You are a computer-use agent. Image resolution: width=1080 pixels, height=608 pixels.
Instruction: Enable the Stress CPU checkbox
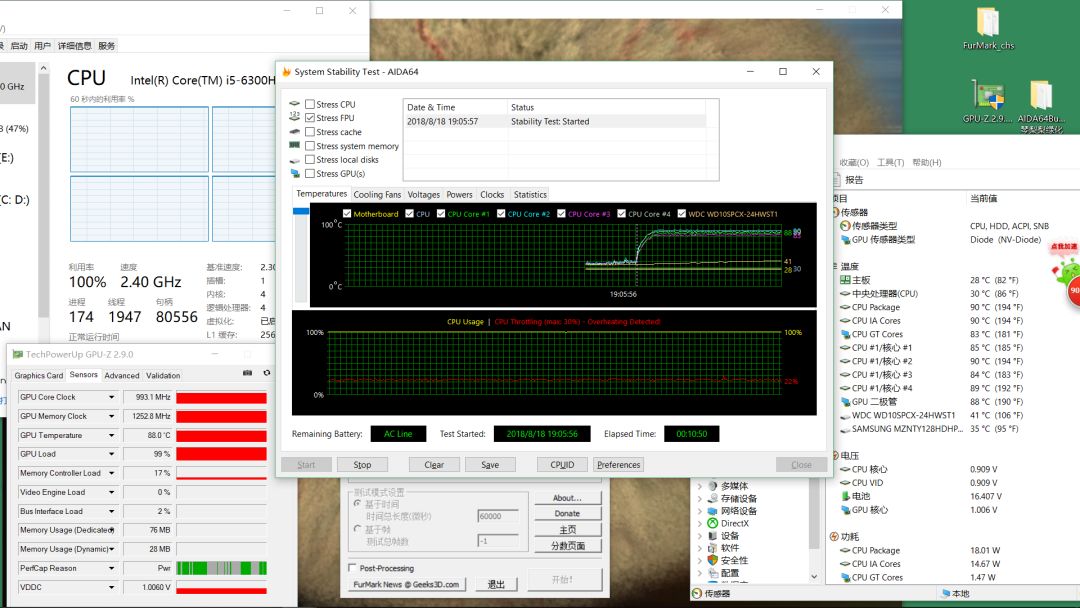coord(310,104)
